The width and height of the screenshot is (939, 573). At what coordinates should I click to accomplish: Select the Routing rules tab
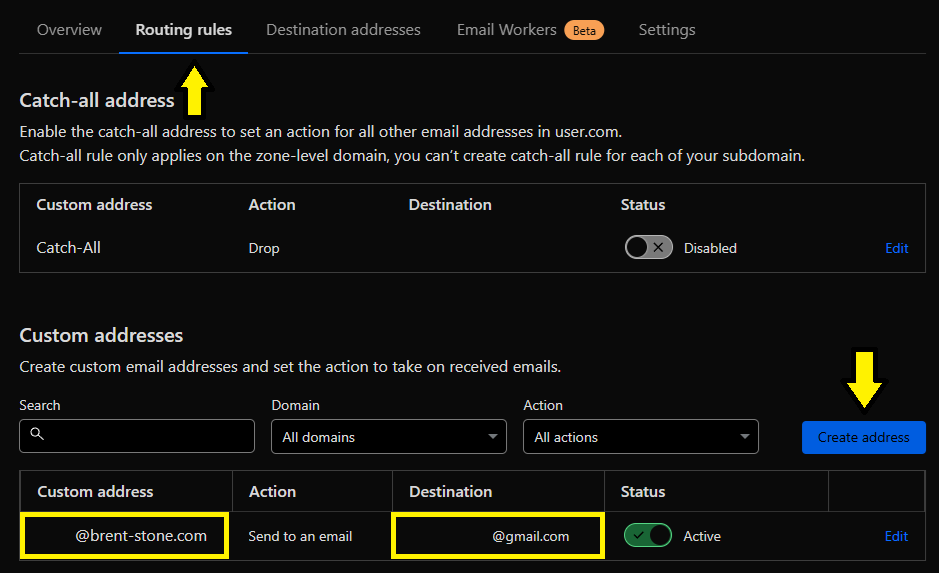coord(184,30)
